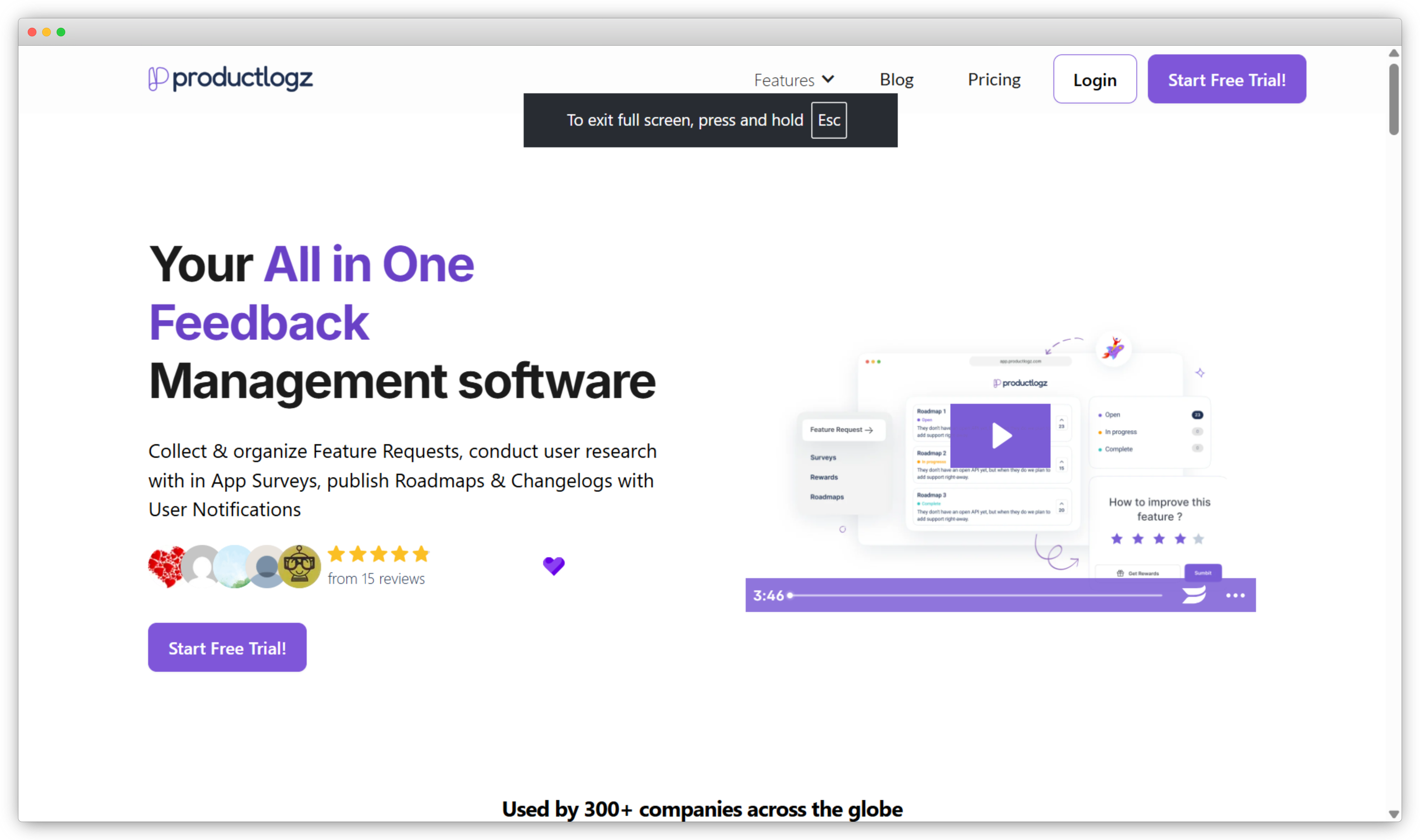Click Start Free Trial below the reviews
The width and height of the screenshot is (1420, 840).
[x=227, y=648]
